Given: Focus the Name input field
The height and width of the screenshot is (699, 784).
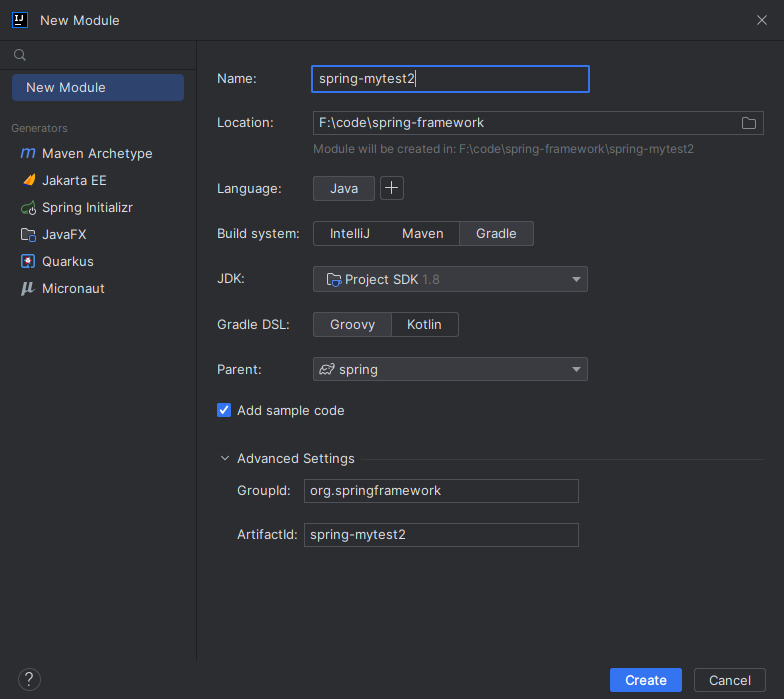Looking at the screenshot, I should tap(450, 79).
